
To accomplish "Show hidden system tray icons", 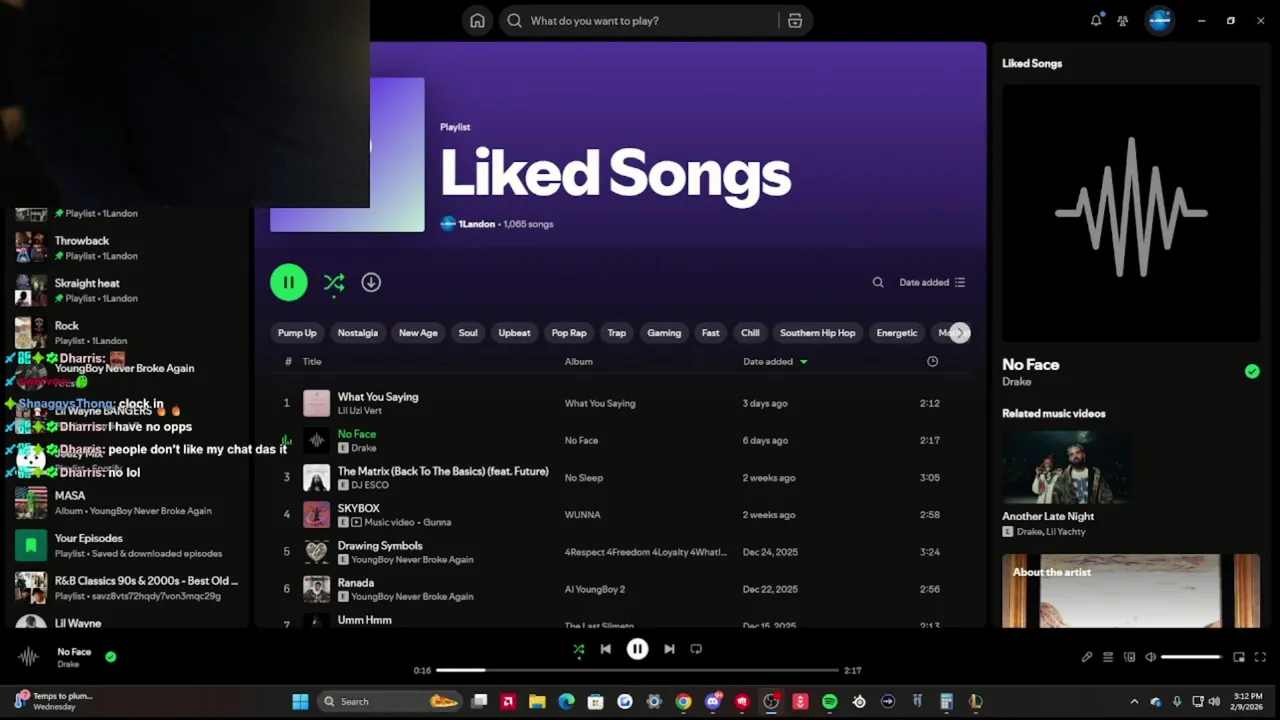I will 1134,702.
